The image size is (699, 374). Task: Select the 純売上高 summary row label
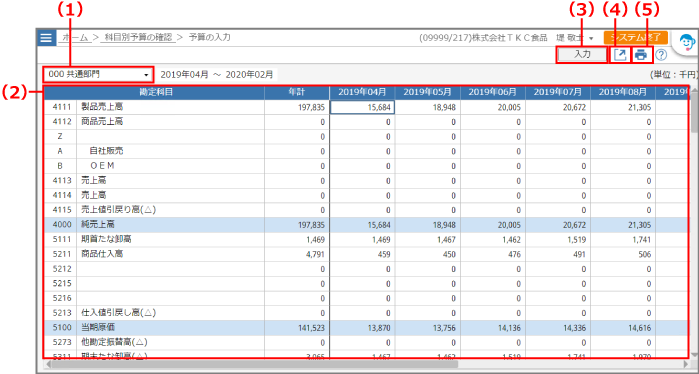point(98,225)
